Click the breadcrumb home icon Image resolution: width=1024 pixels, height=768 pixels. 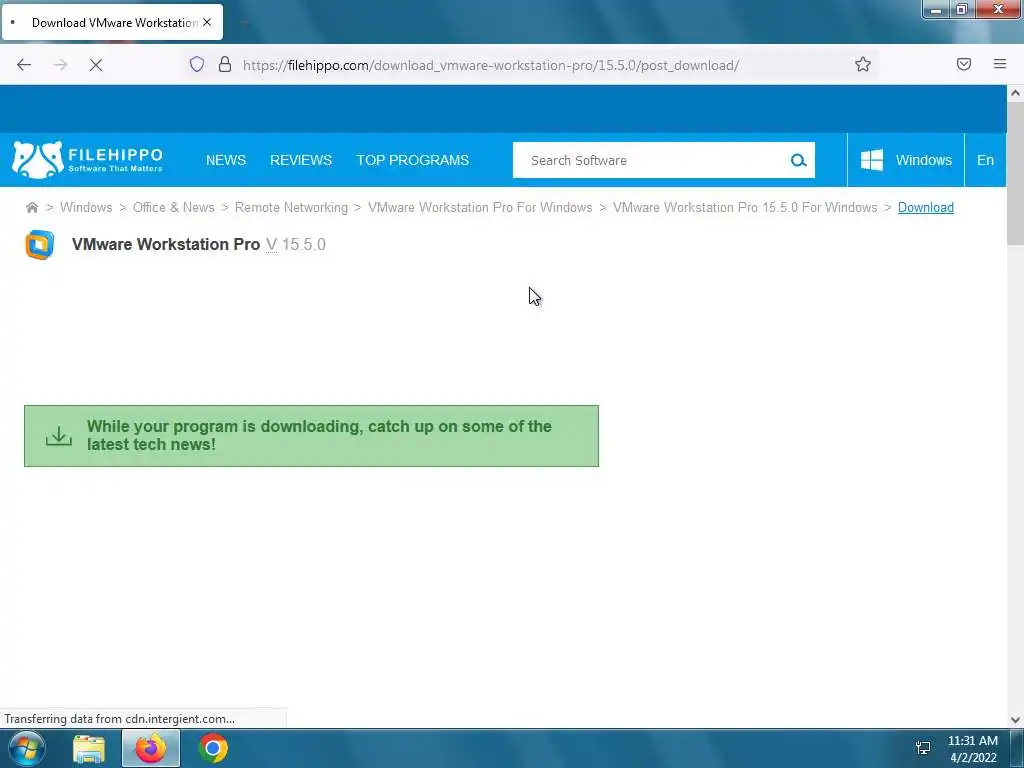point(31,208)
